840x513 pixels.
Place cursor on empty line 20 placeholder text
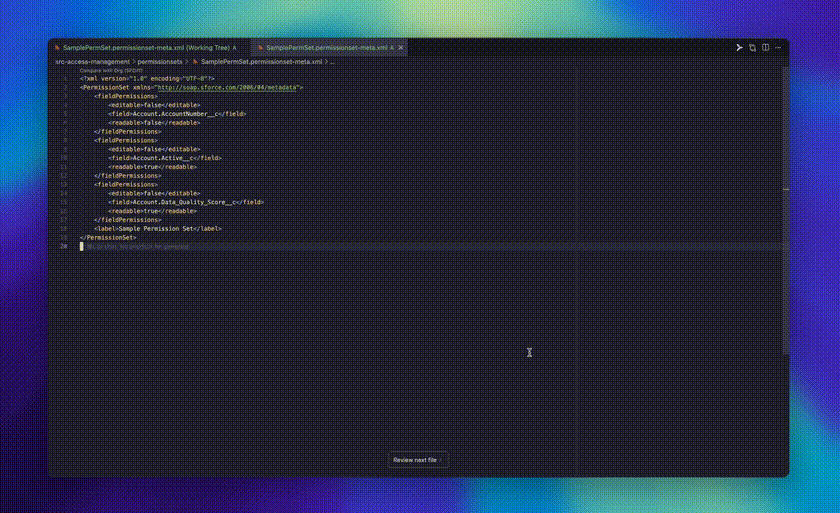tap(138, 247)
